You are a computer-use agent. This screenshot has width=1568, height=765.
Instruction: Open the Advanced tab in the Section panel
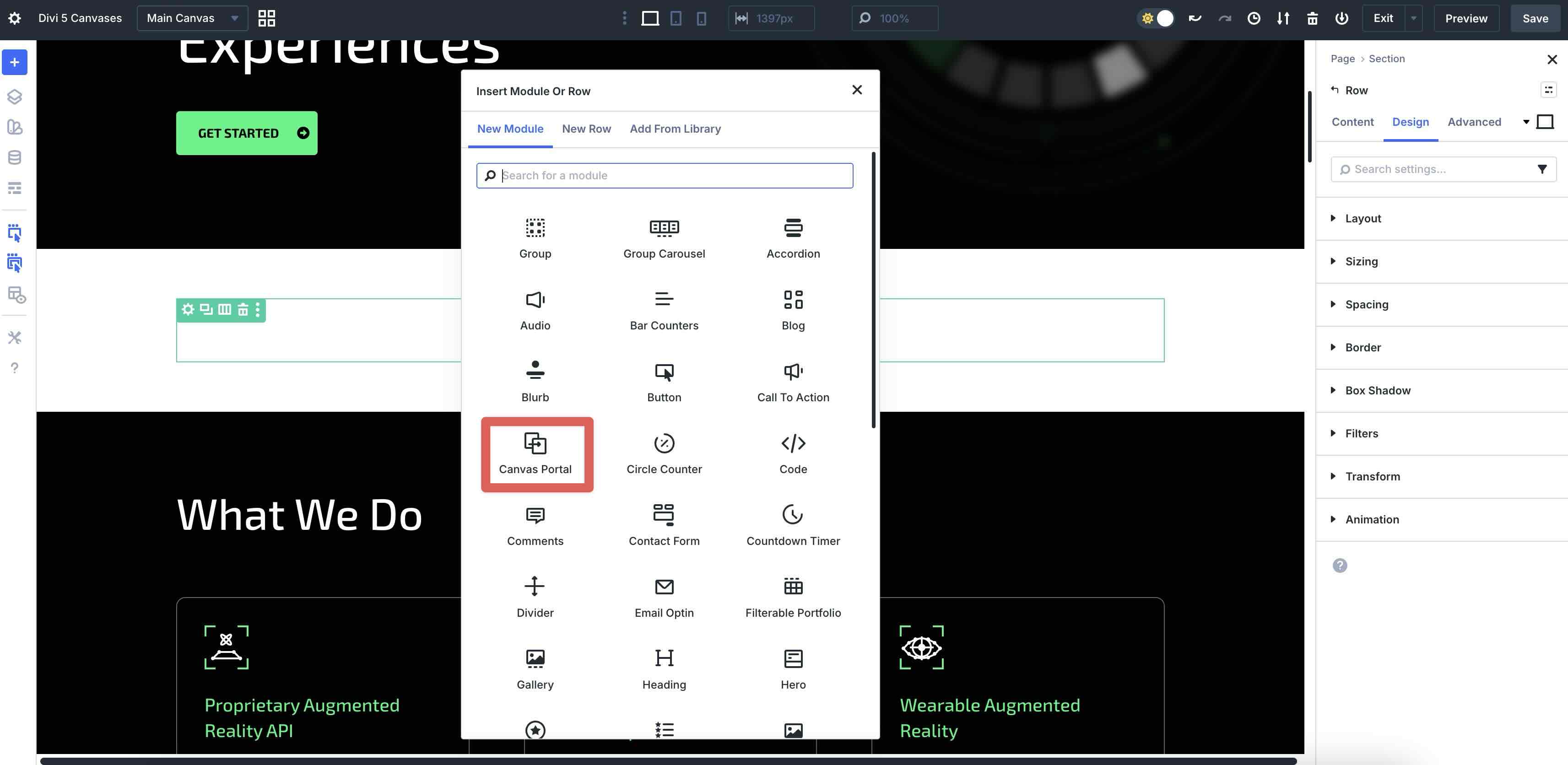tap(1474, 122)
